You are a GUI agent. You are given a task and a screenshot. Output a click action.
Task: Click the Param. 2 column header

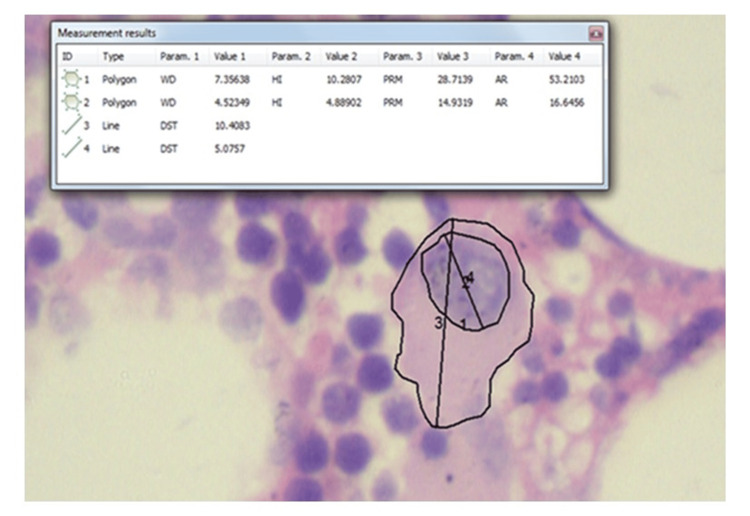tap(291, 56)
